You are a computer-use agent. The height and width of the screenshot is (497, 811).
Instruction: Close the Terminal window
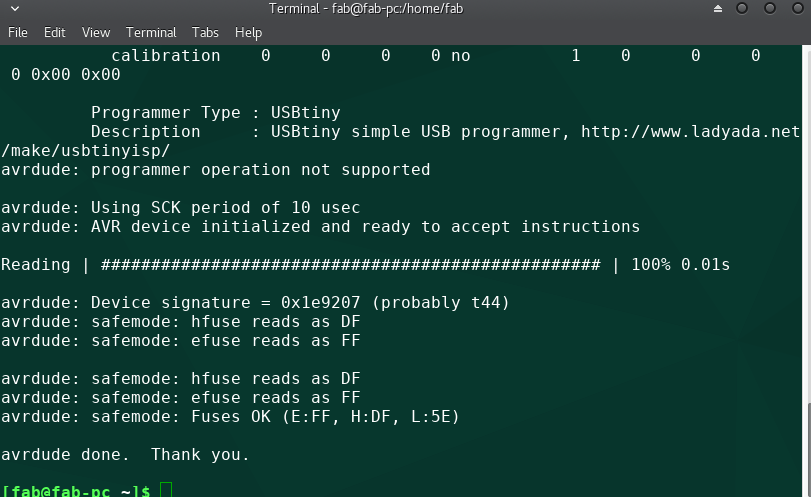[796, 9]
